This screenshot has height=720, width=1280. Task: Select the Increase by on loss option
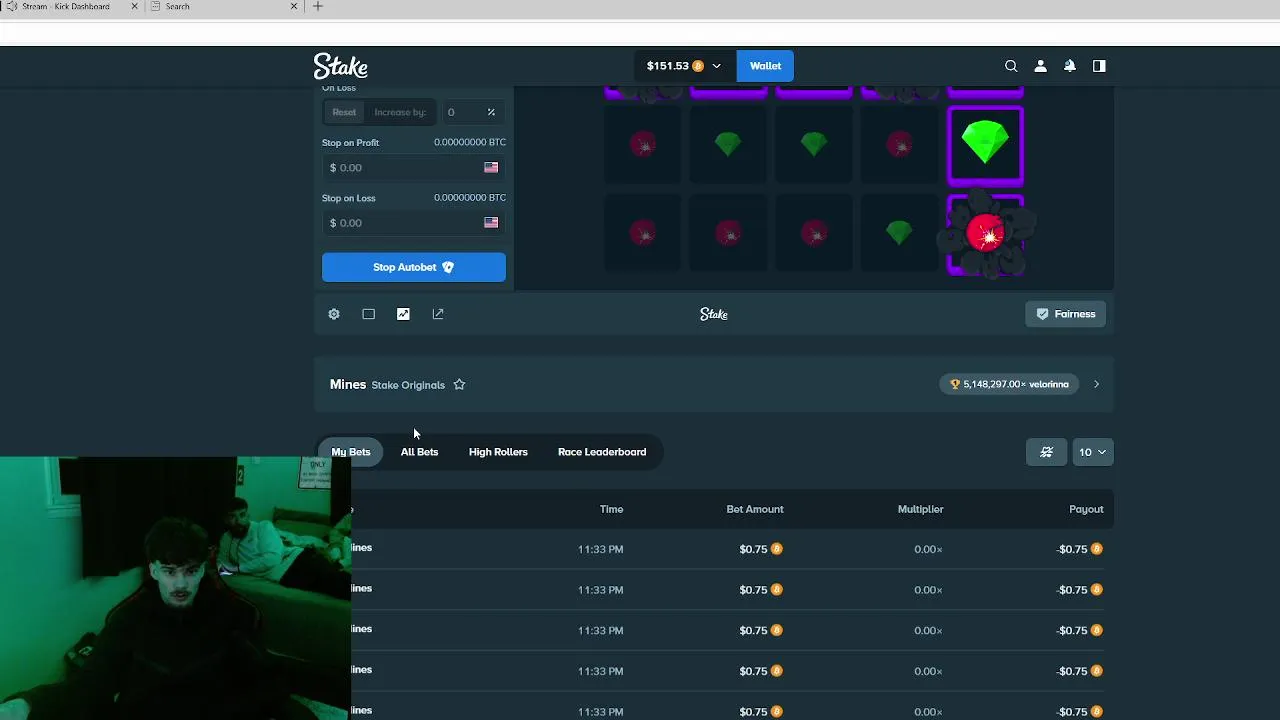pos(400,112)
